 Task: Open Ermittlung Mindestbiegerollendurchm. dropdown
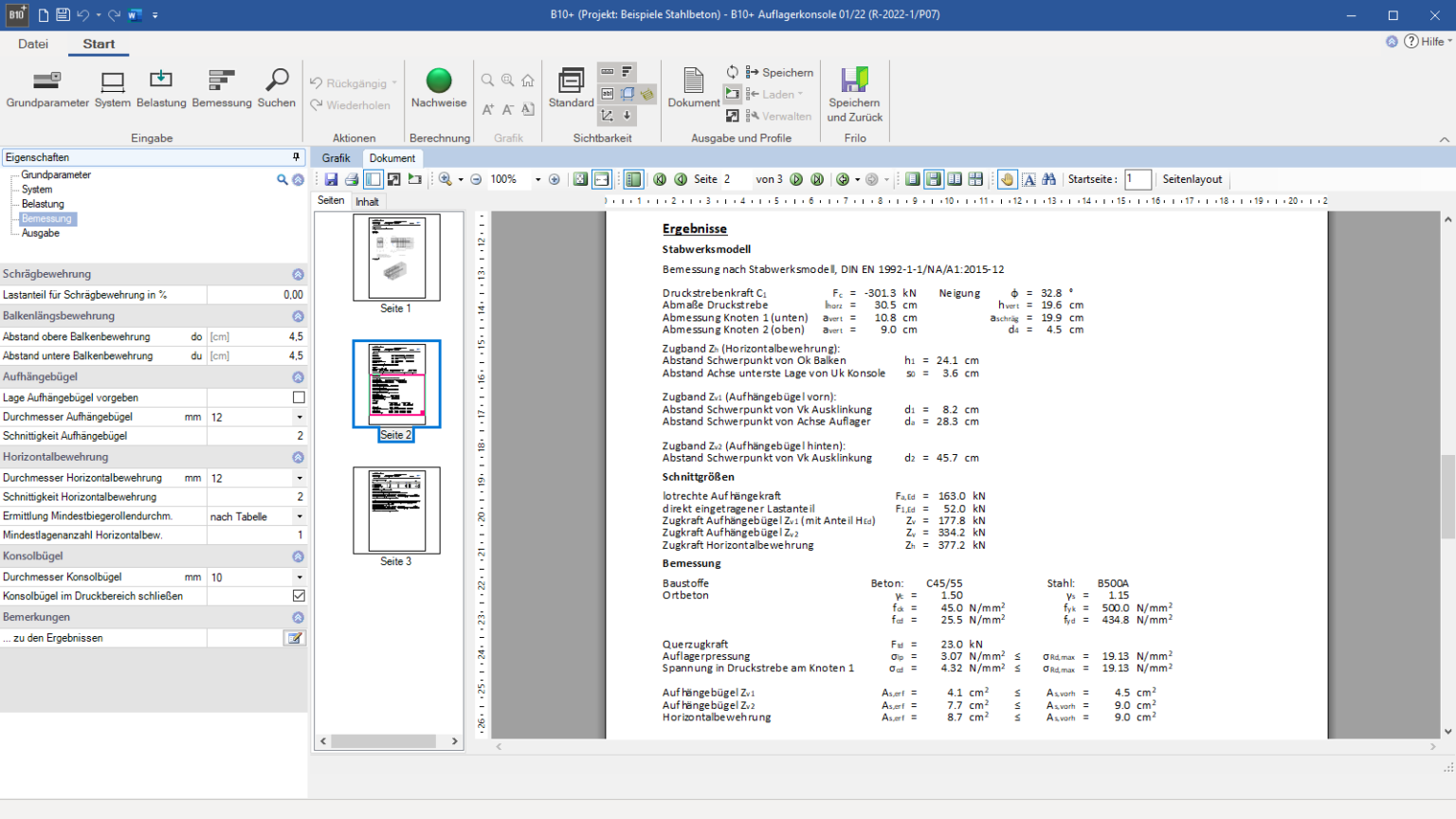(x=300, y=517)
